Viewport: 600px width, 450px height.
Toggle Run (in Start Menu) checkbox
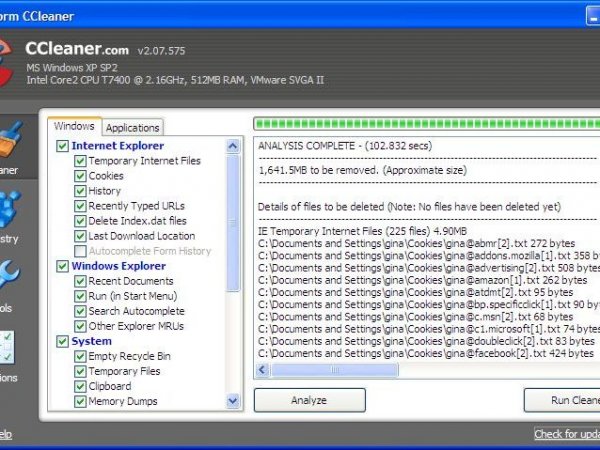80,296
